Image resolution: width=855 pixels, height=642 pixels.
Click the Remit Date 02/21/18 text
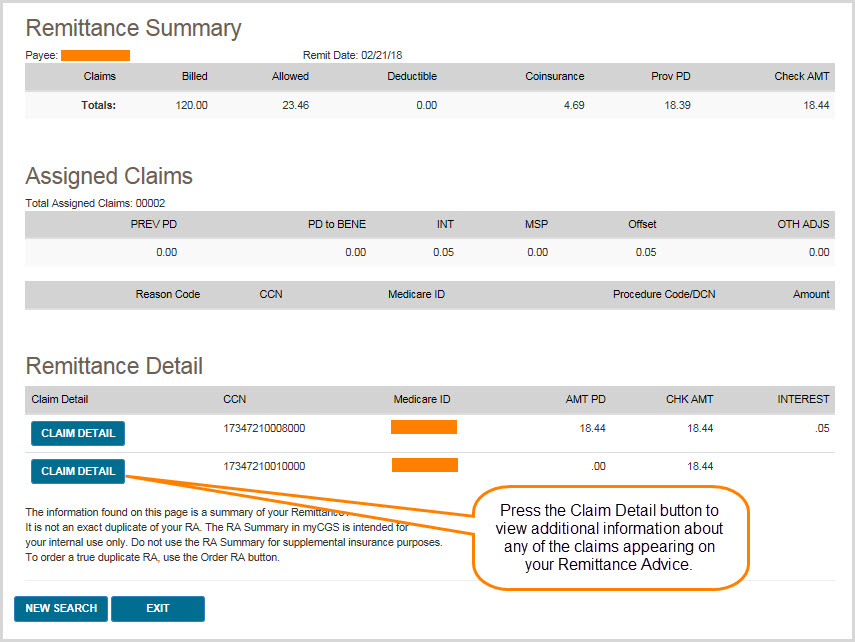[x=352, y=55]
